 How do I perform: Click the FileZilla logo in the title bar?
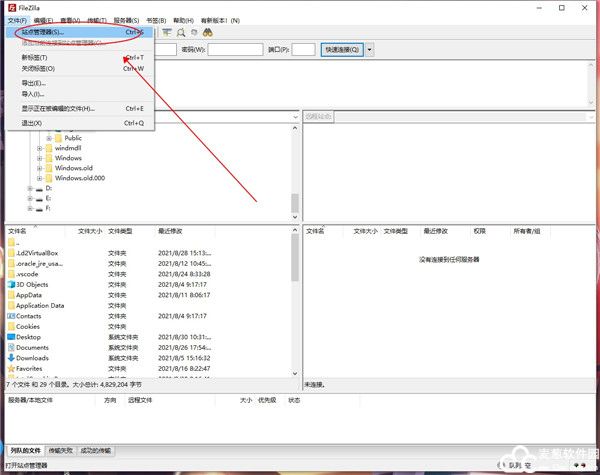pos(6,6)
